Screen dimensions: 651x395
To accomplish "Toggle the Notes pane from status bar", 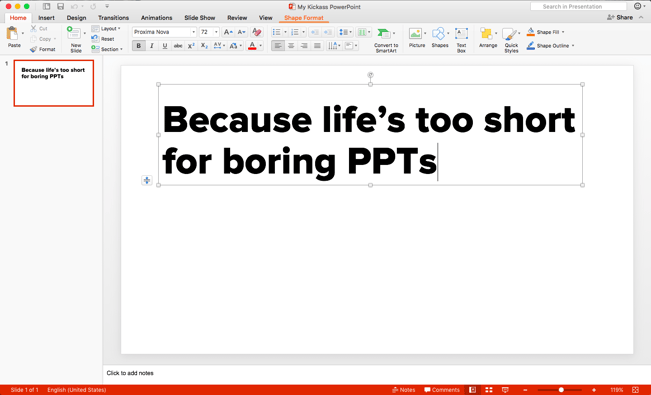I will 404,390.
